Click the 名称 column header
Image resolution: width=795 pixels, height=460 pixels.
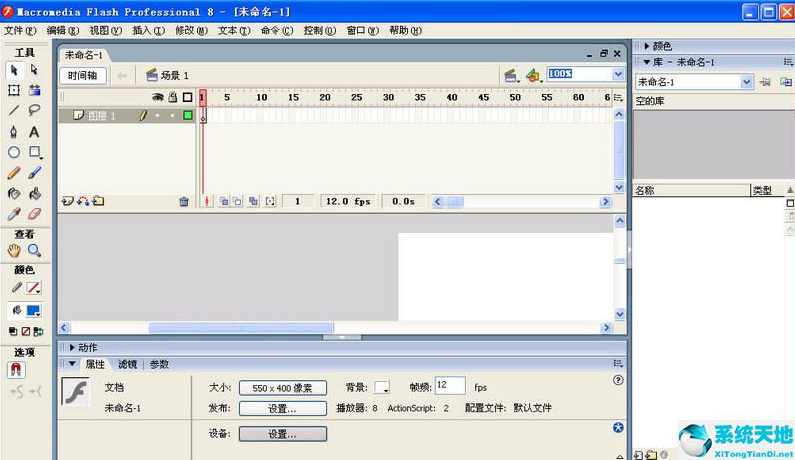tap(691, 191)
